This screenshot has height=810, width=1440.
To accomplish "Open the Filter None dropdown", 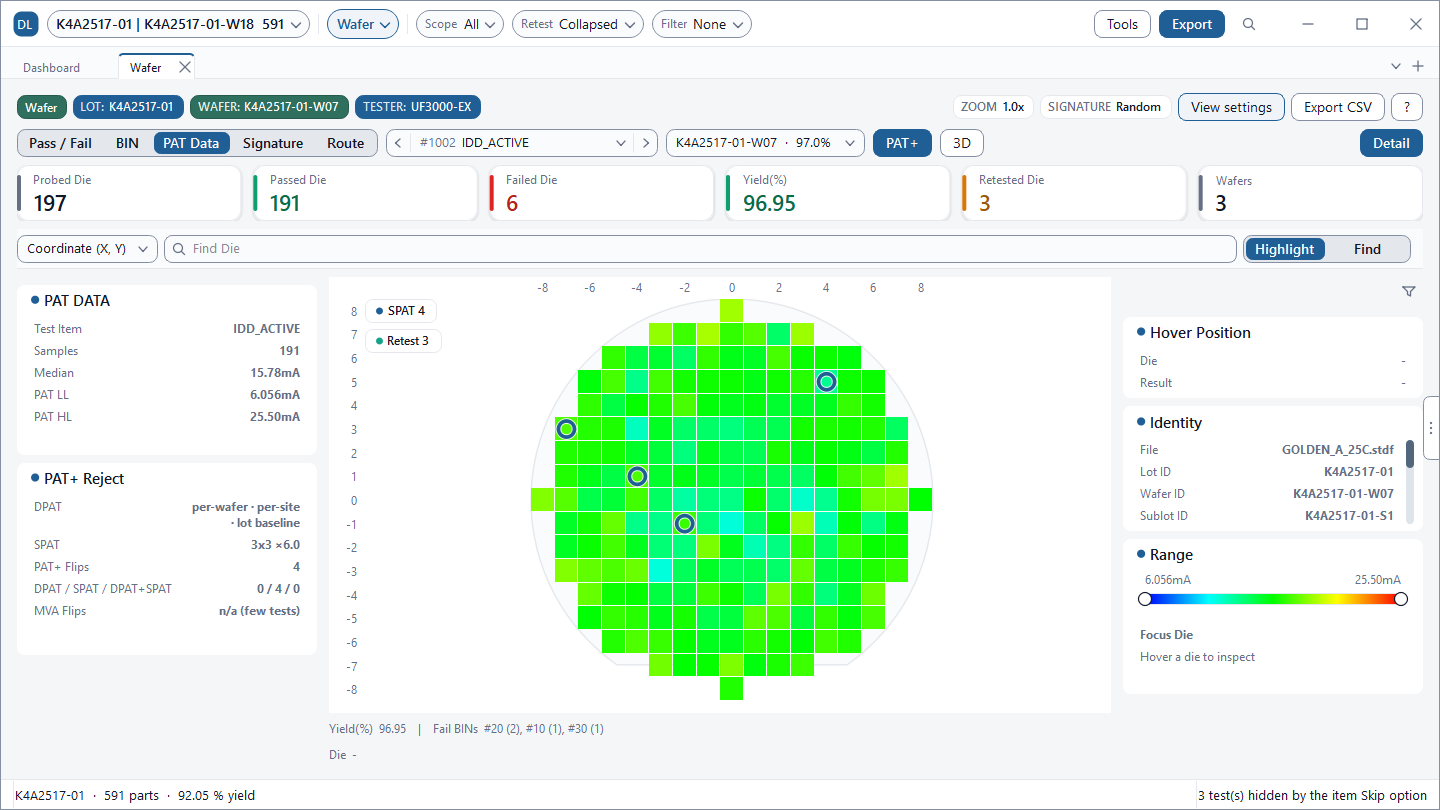I will point(701,25).
